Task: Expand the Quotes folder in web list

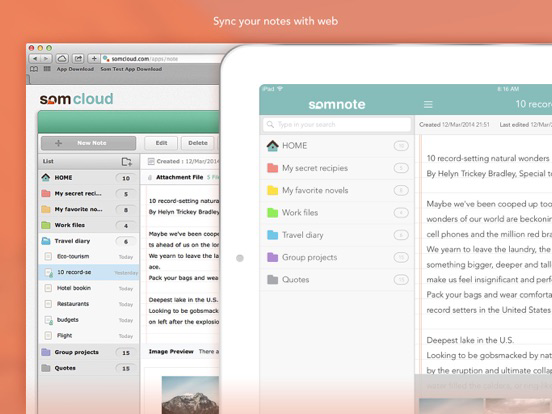Action: pos(46,368)
